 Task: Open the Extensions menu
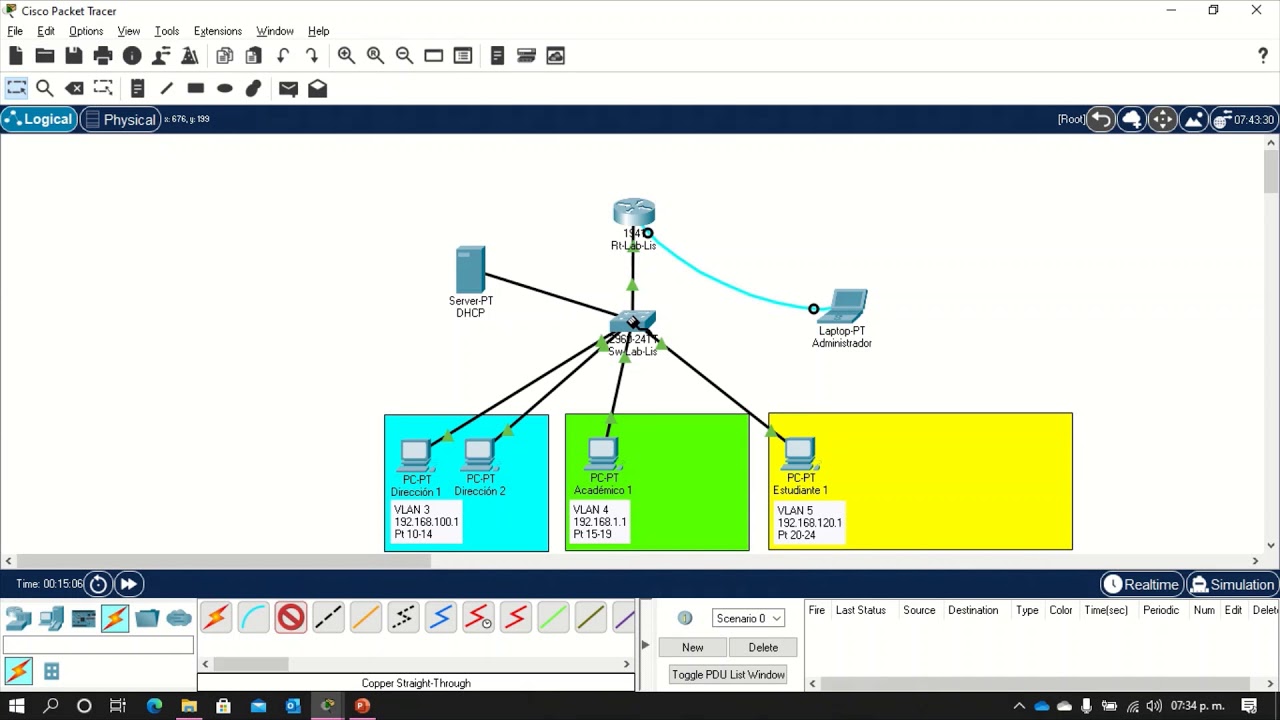tap(218, 31)
